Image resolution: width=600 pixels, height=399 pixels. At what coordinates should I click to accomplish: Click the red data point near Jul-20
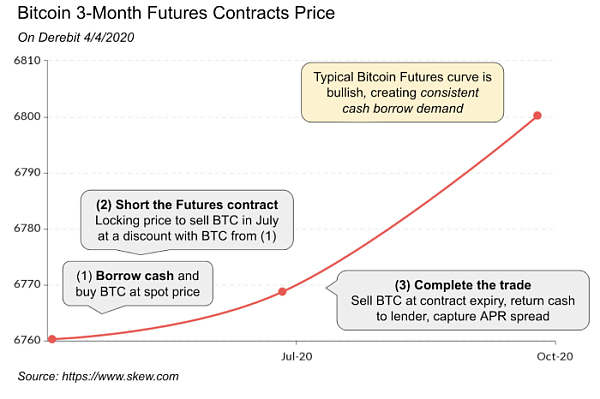[x=282, y=292]
